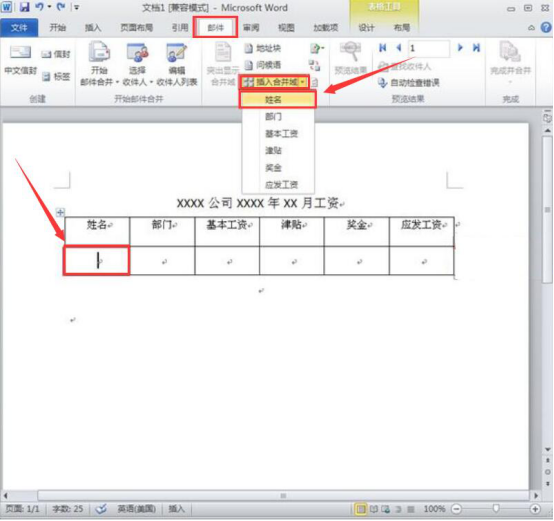Viewport: 554px width, 521px height.
Task: Click the zoom slider handle
Action: tap(496, 508)
